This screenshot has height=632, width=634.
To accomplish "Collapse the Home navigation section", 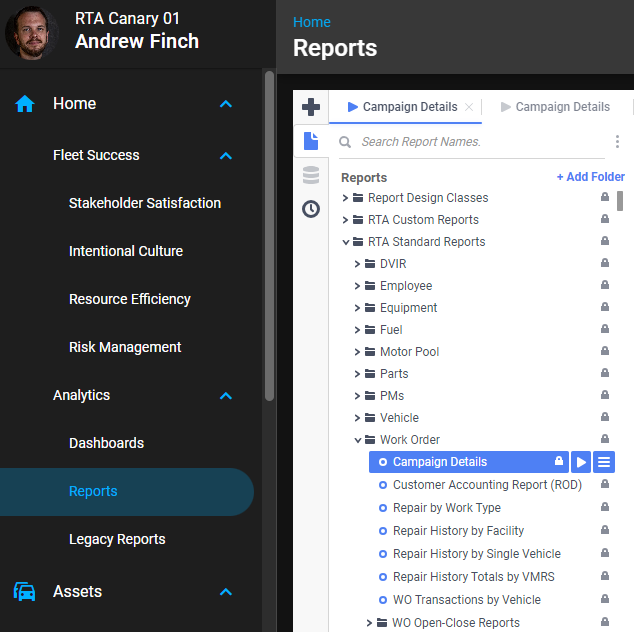I will point(226,104).
